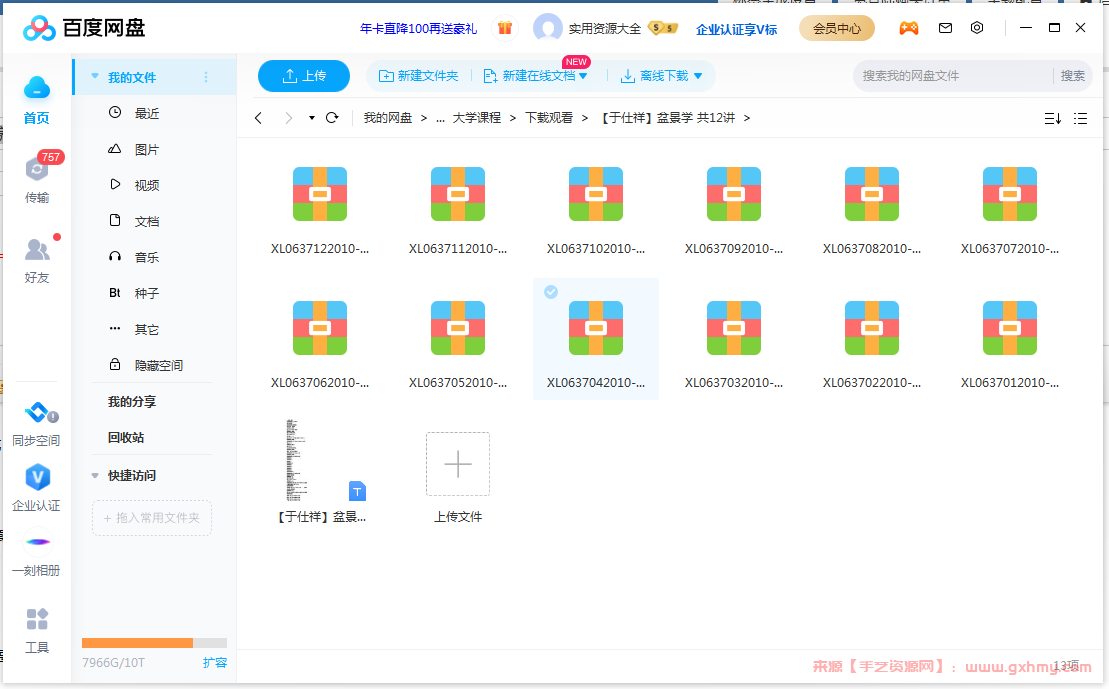Open the sort order icon above the files
The image size is (1109, 689).
(1051, 118)
